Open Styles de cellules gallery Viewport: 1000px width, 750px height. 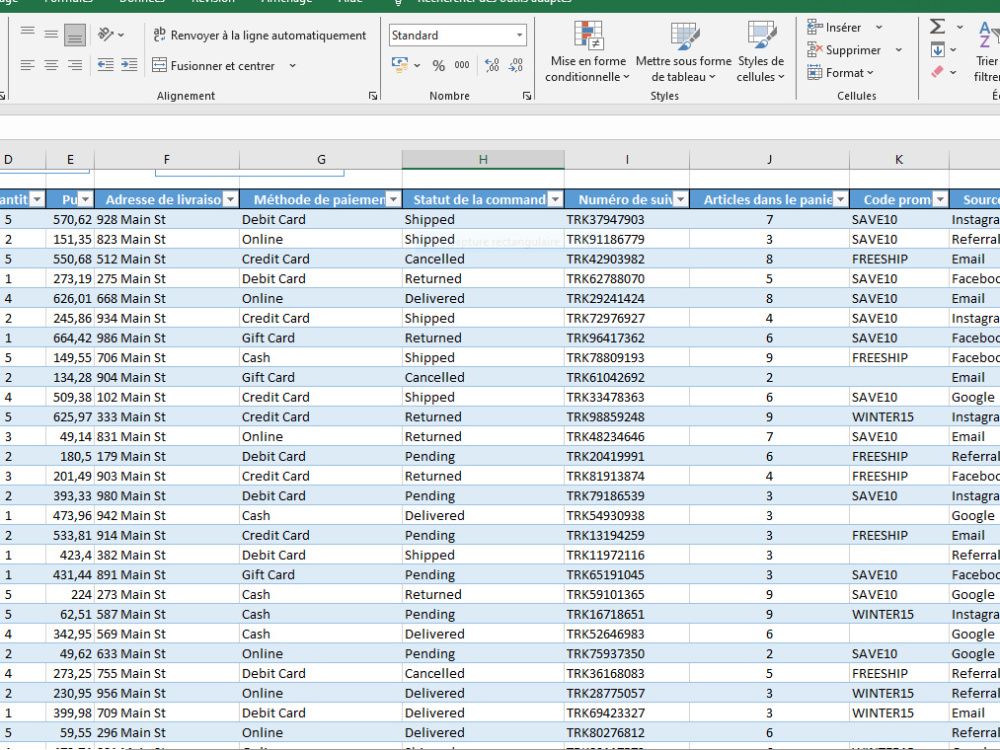(760, 51)
